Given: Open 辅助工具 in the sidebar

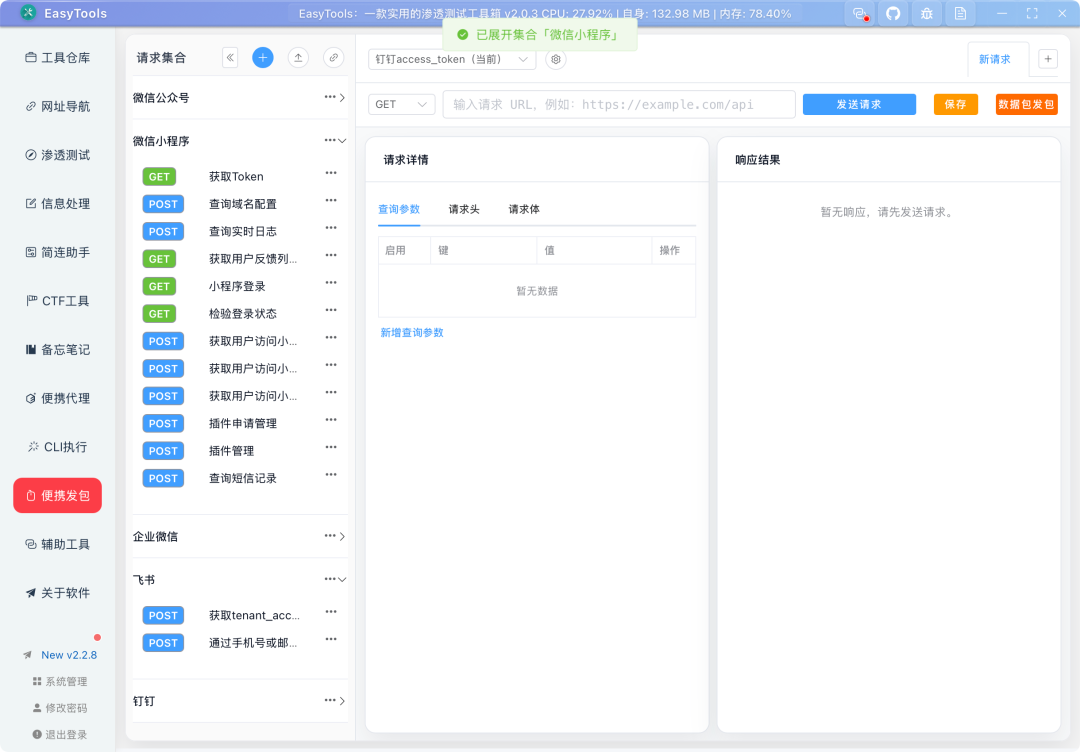Looking at the screenshot, I should point(58,544).
